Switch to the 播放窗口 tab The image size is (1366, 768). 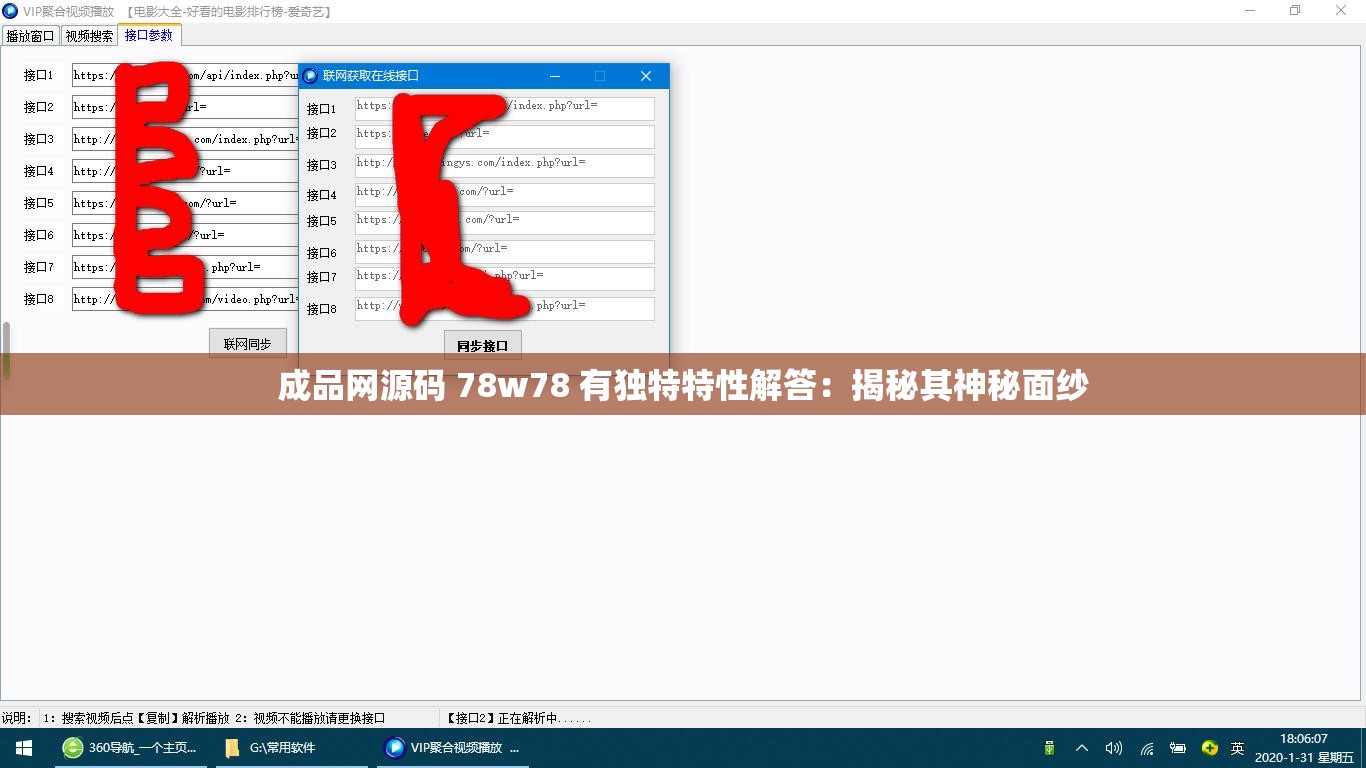point(30,35)
